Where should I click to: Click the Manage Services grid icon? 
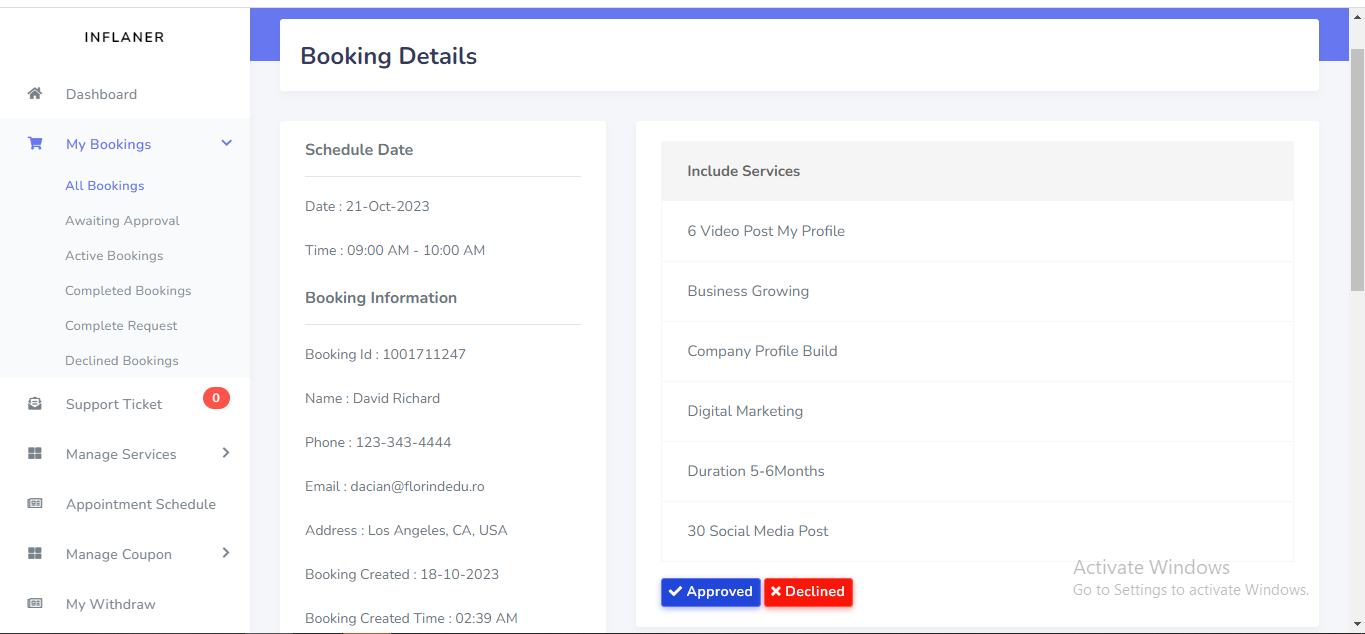(x=35, y=454)
